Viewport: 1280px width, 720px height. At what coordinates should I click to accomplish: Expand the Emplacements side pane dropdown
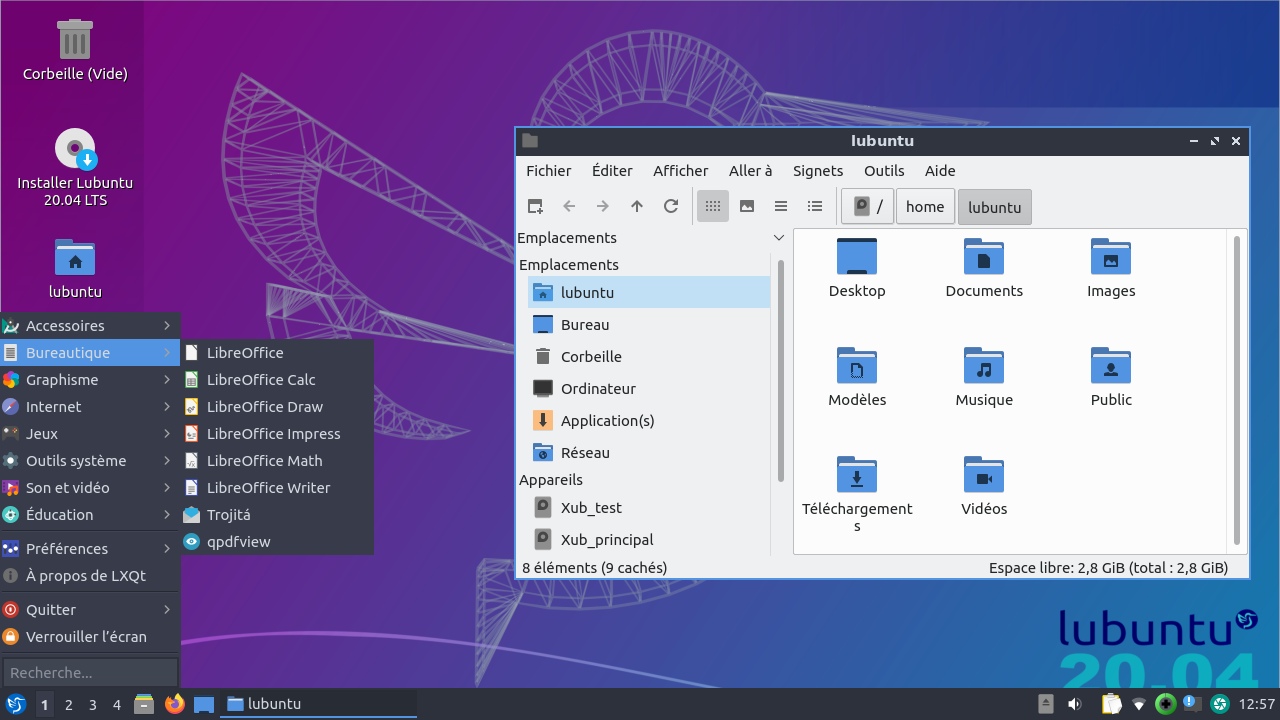click(779, 238)
